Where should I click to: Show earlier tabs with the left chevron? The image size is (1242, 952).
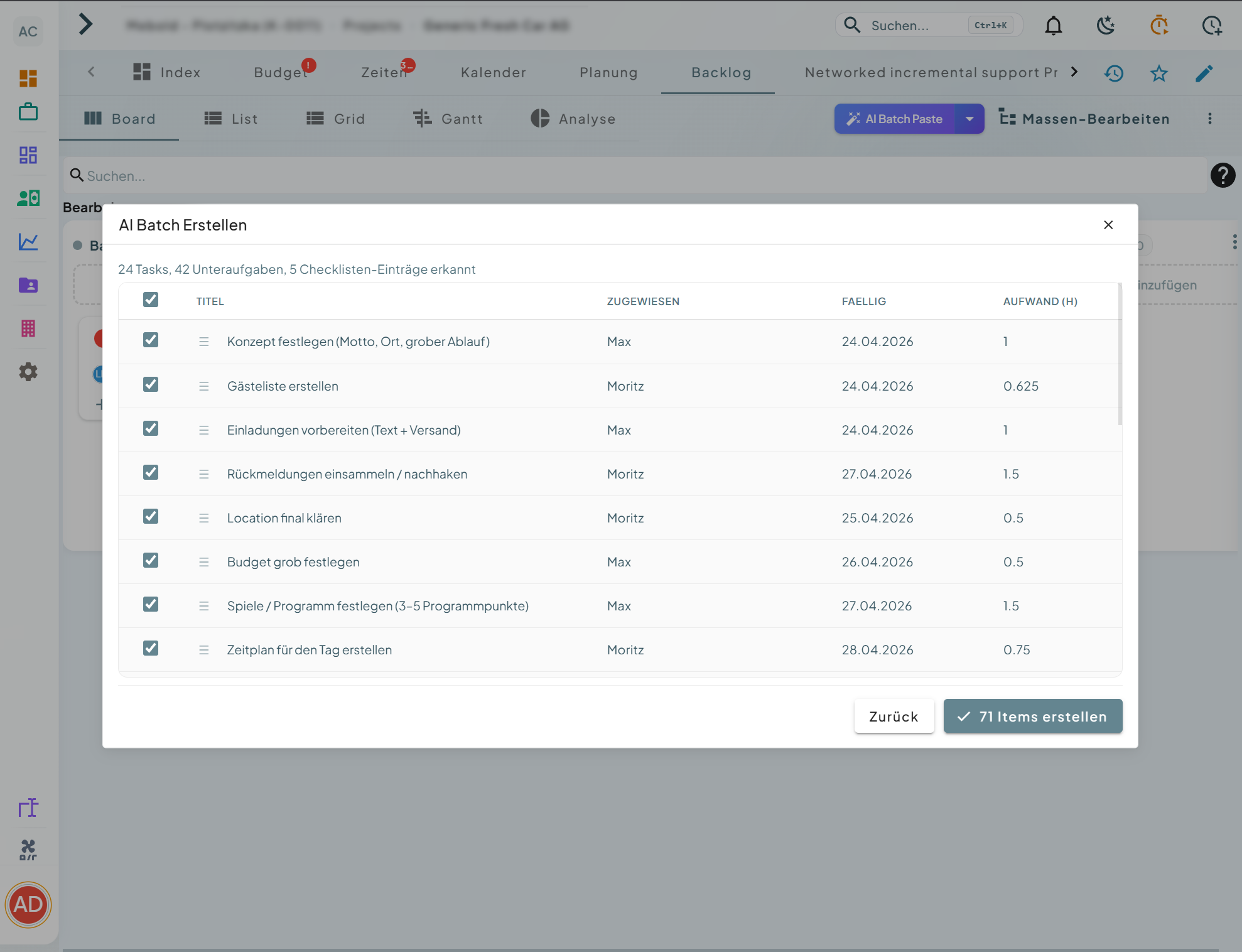tap(91, 72)
